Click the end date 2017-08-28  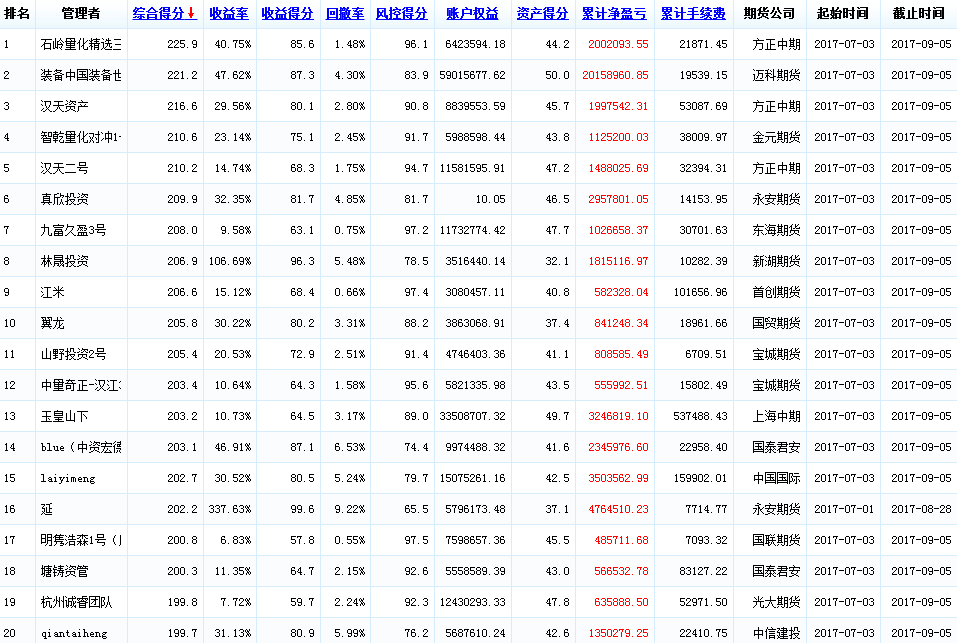pyautogui.click(x=921, y=509)
